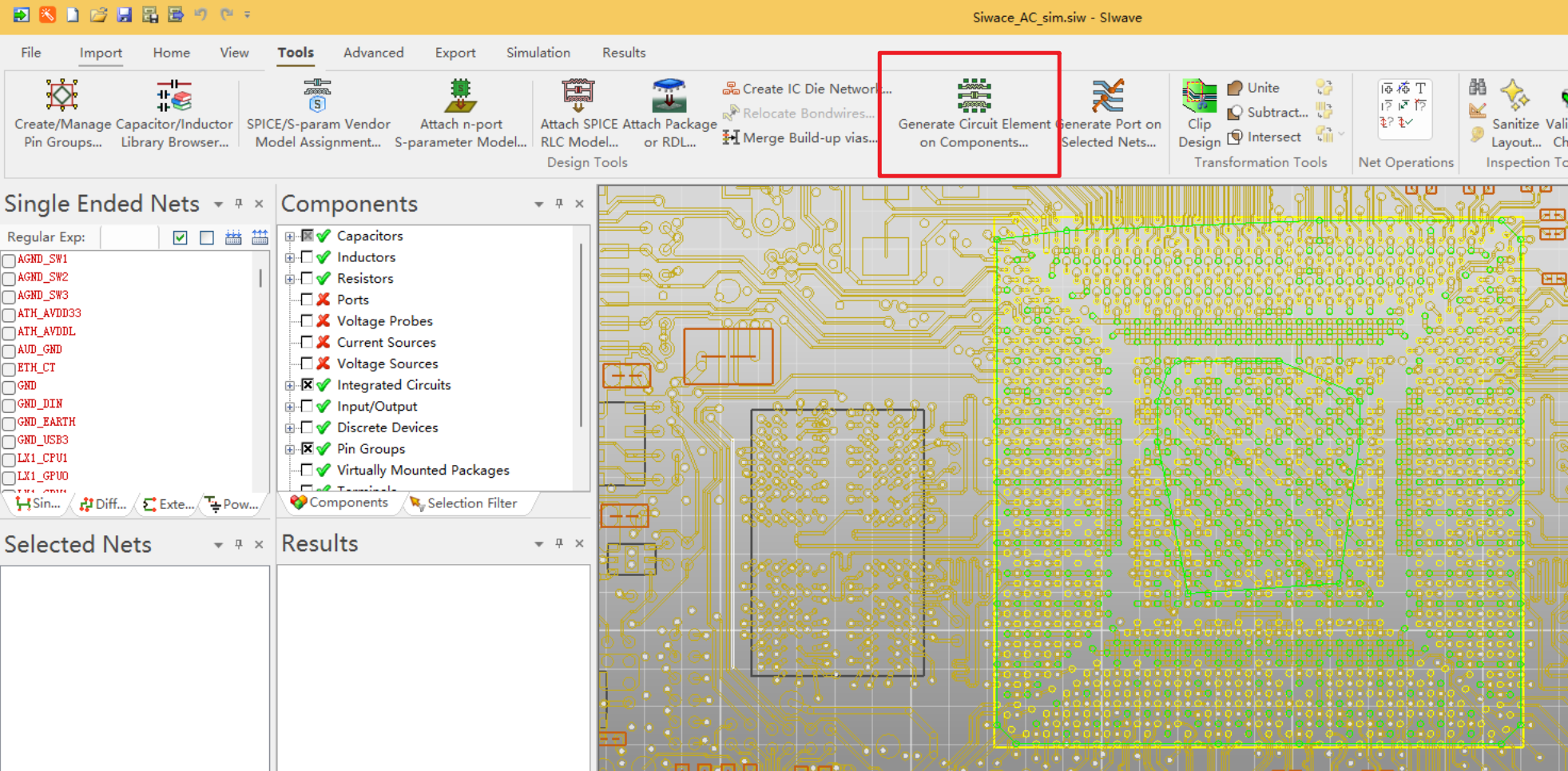The image size is (1568, 771).
Task: Open Create/Manage Pin Groups tool
Action: 62,113
